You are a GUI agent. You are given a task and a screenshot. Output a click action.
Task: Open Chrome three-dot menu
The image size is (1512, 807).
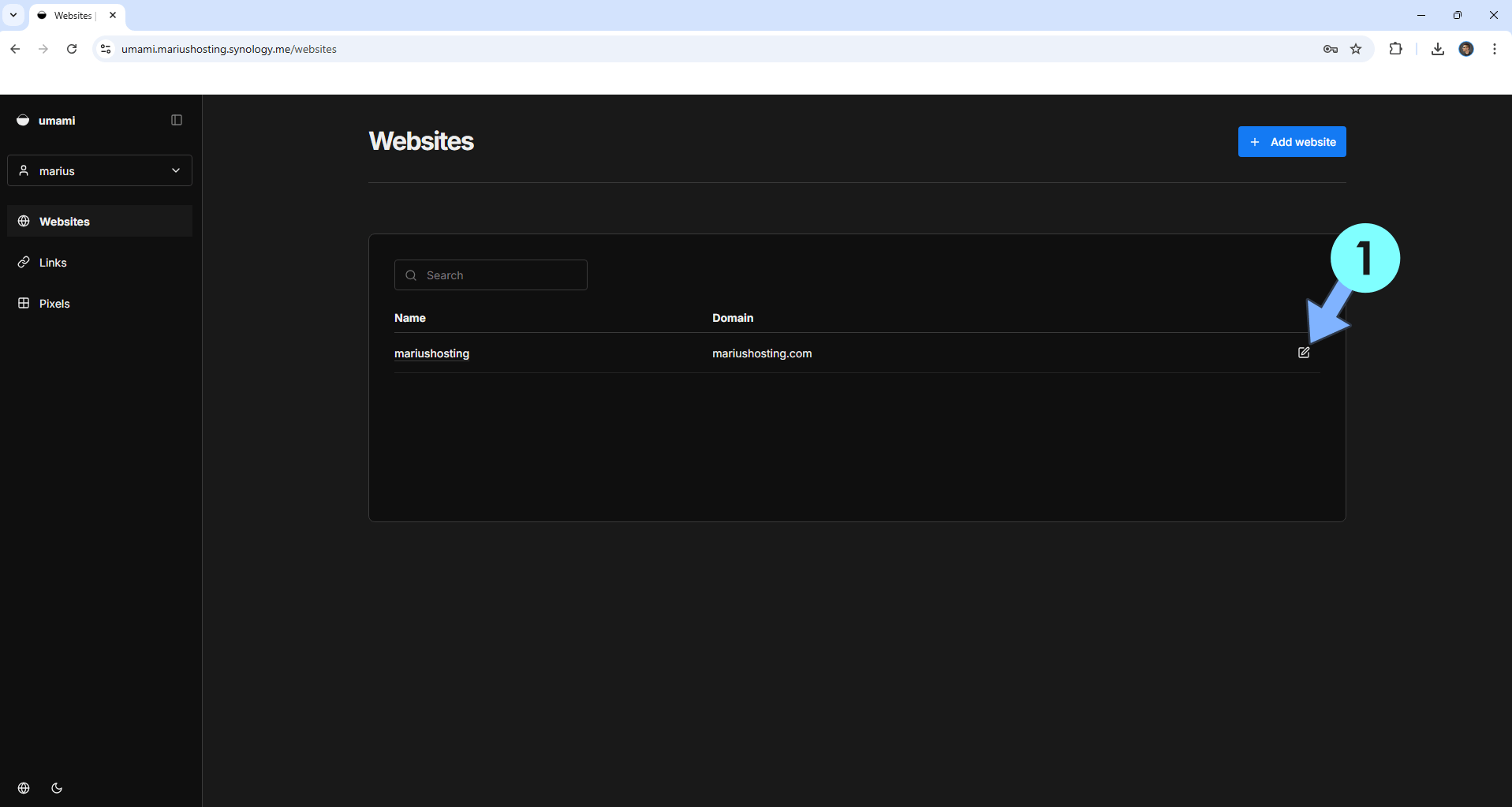[x=1494, y=49]
